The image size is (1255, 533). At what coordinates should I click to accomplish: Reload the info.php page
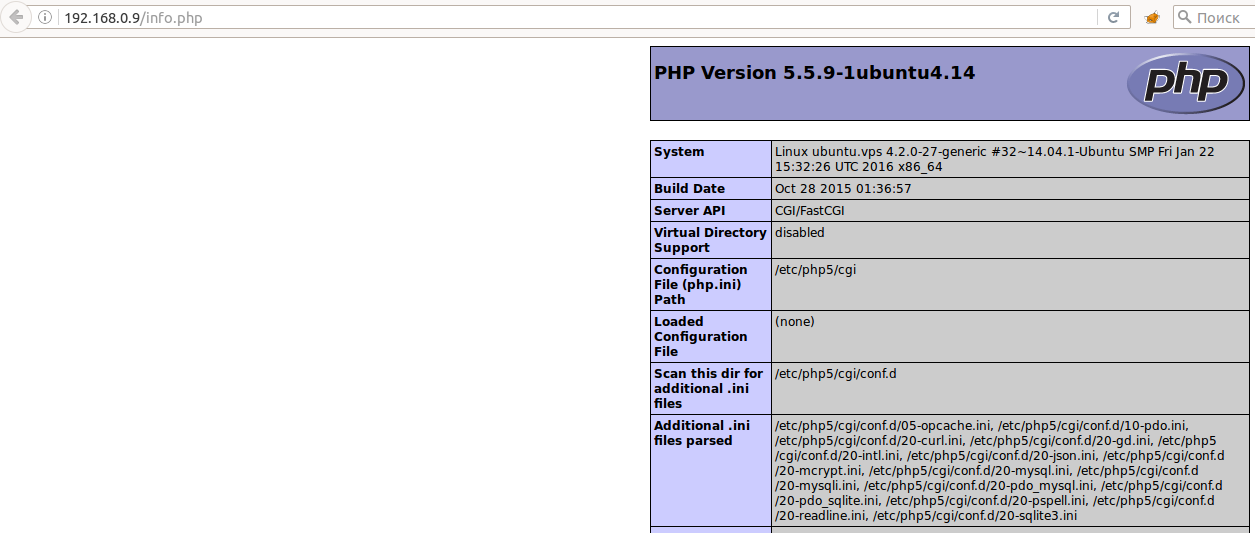[x=1113, y=18]
